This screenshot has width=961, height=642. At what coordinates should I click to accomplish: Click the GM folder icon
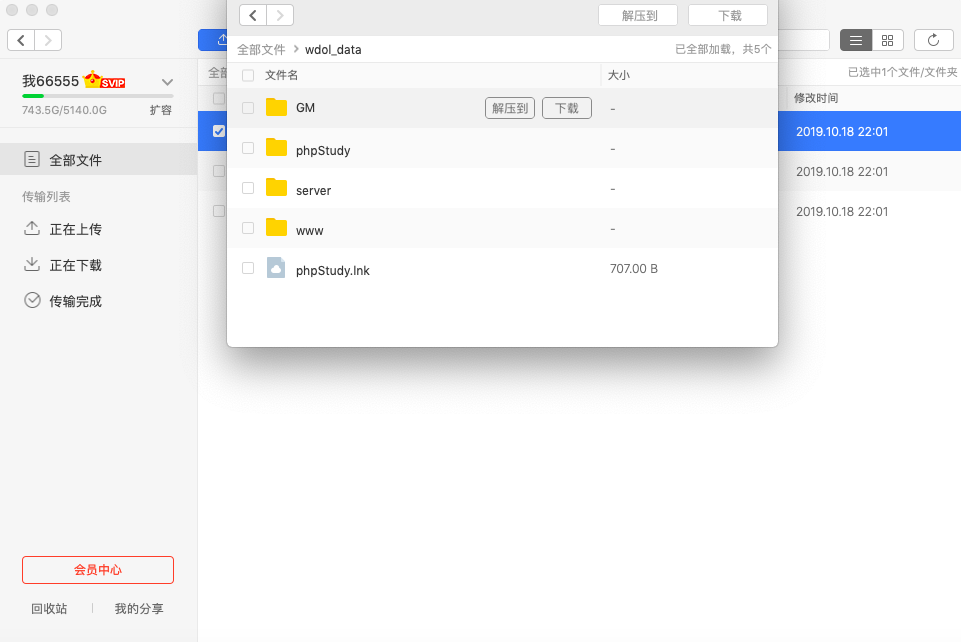(x=277, y=108)
